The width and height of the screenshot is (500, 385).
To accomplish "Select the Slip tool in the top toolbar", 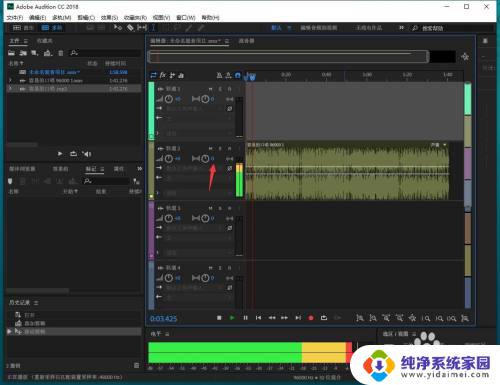I will tap(142, 28).
